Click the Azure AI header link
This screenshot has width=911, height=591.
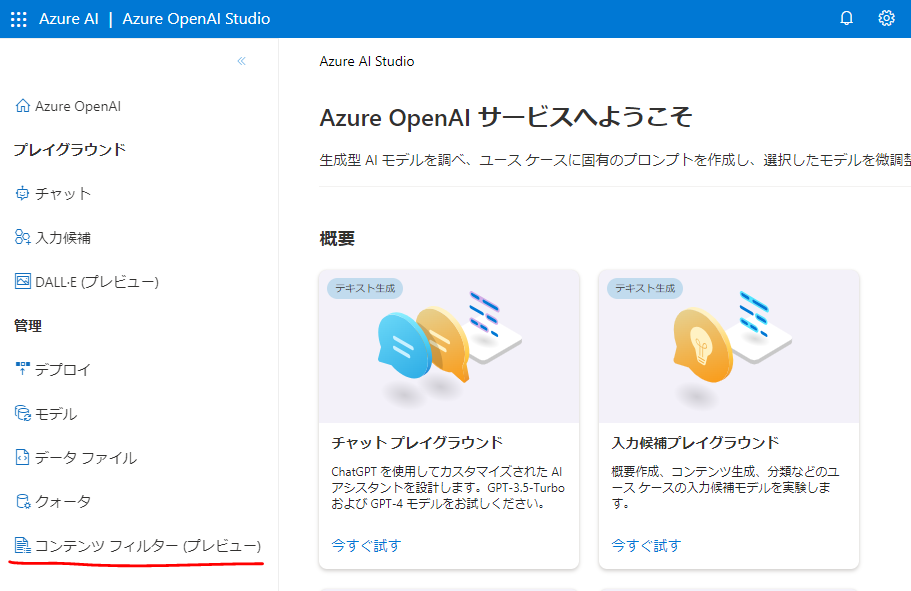pos(69,19)
